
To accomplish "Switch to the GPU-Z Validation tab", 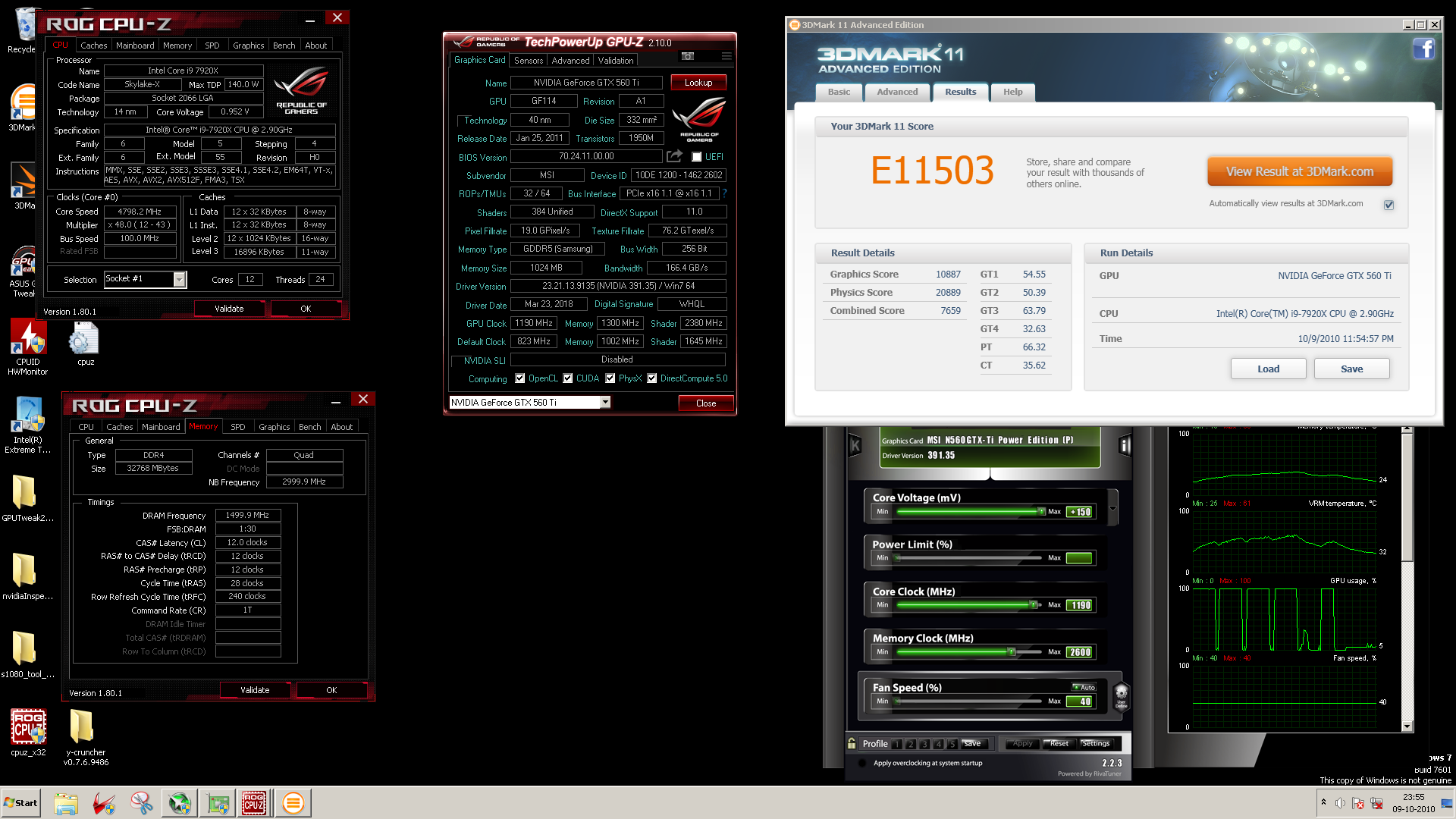I will tap(616, 61).
